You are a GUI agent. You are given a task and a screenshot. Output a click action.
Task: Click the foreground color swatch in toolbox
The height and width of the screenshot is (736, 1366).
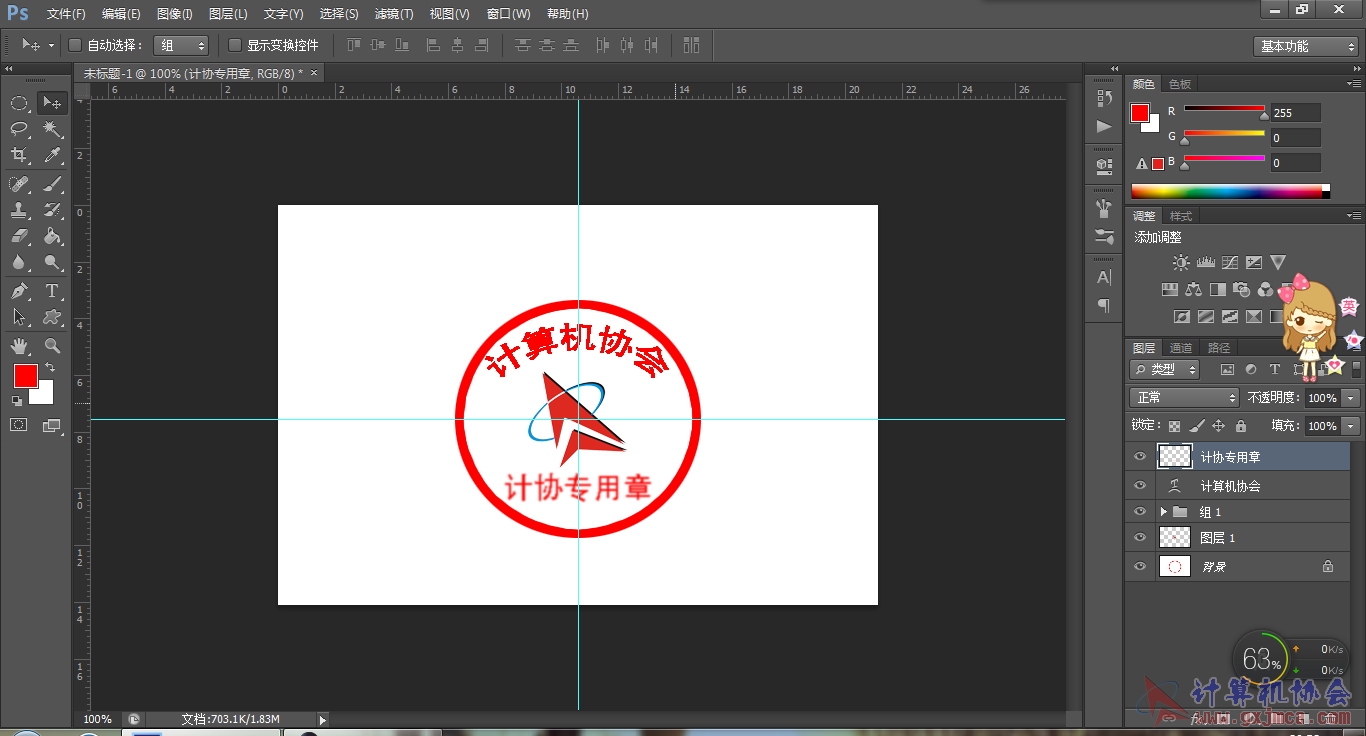[x=25, y=376]
